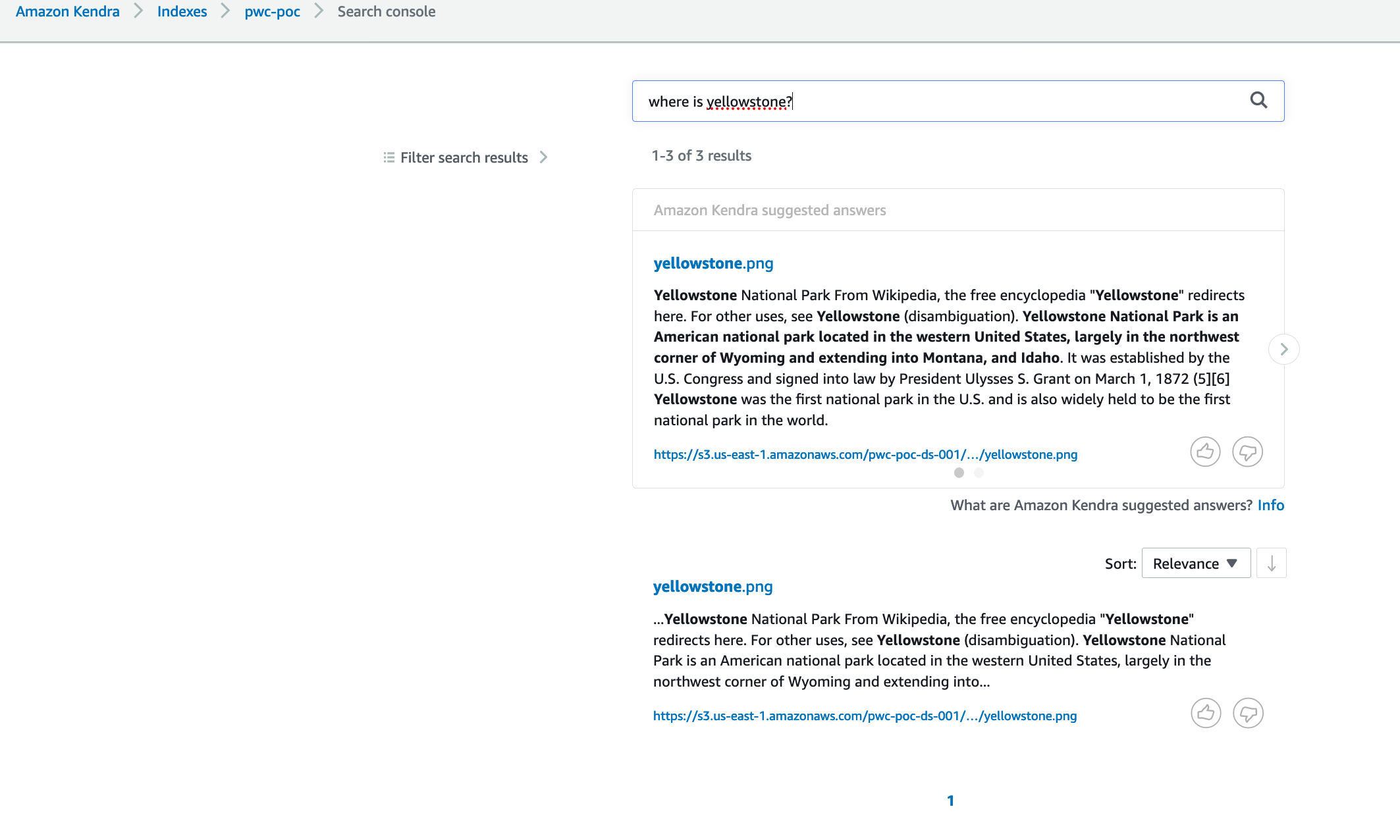The width and height of the screenshot is (1400, 840).
Task: Click the filter list icon
Action: [389, 157]
